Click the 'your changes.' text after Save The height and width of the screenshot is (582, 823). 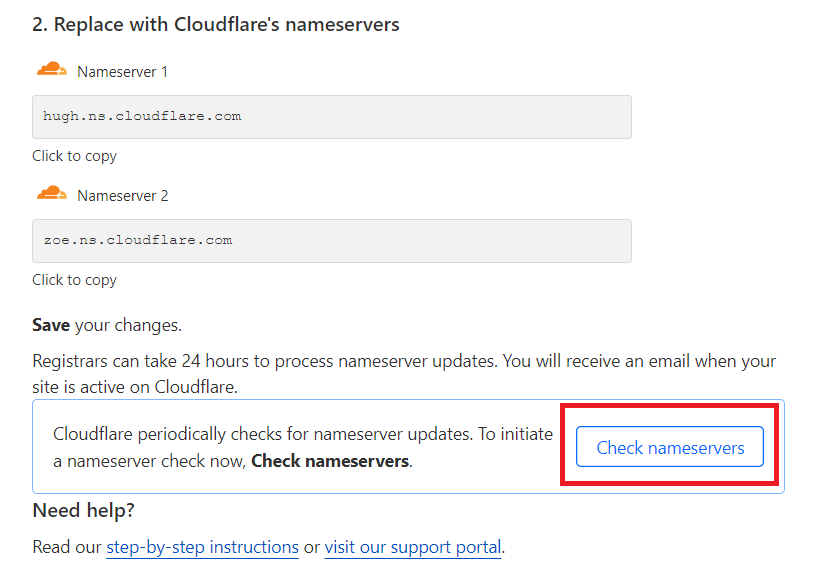pos(128,326)
